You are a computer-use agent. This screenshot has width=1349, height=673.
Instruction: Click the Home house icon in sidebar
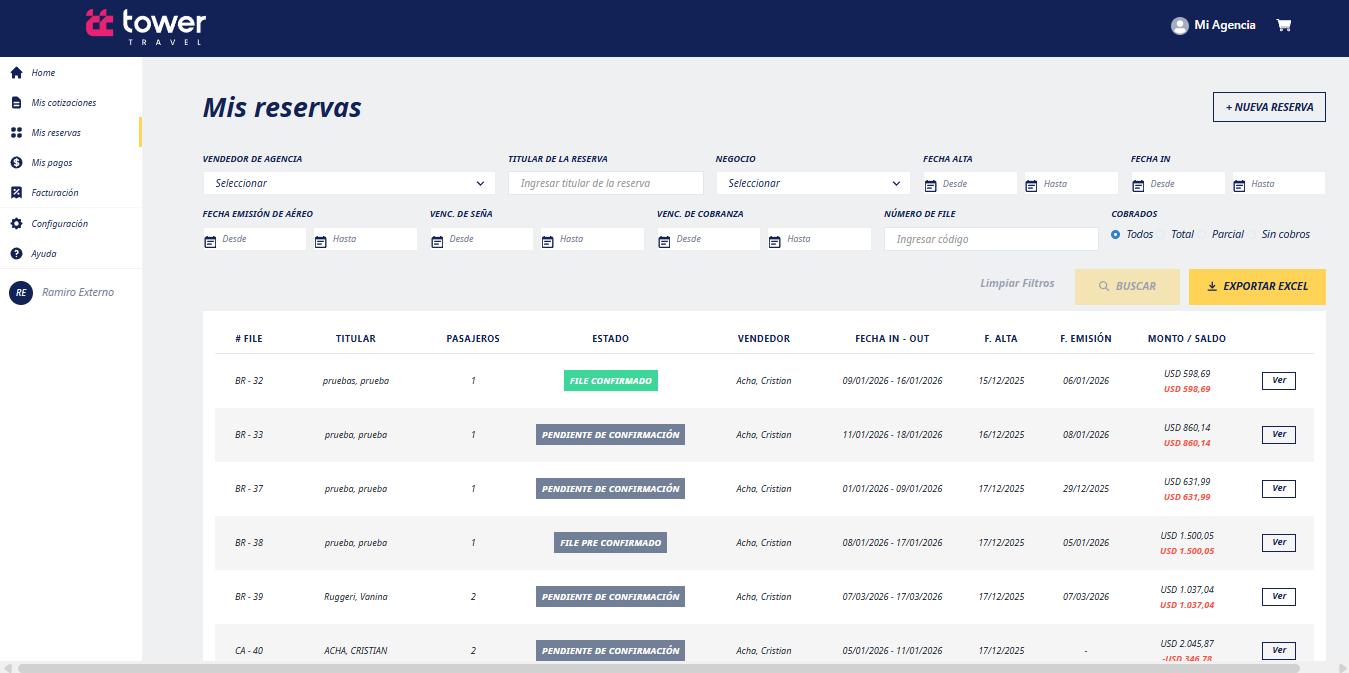(x=16, y=73)
